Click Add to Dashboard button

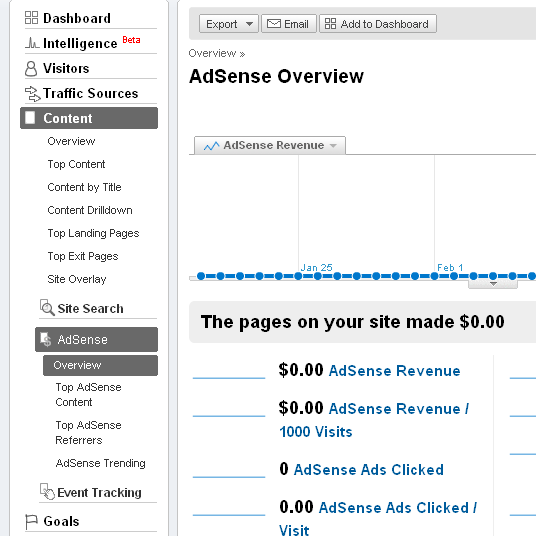click(378, 24)
